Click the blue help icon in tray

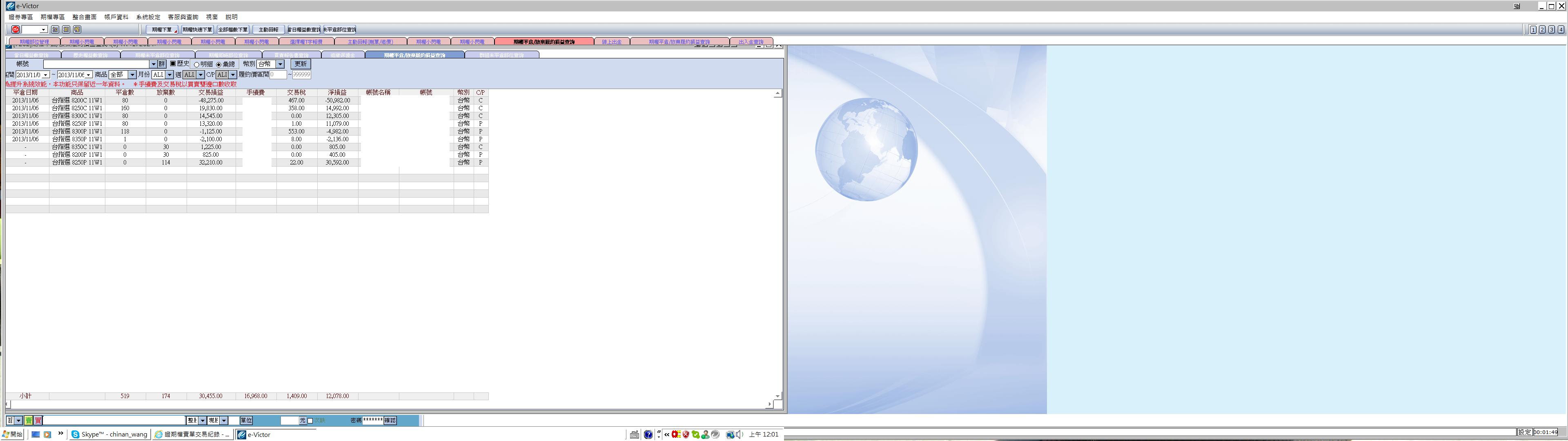click(649, 435)
